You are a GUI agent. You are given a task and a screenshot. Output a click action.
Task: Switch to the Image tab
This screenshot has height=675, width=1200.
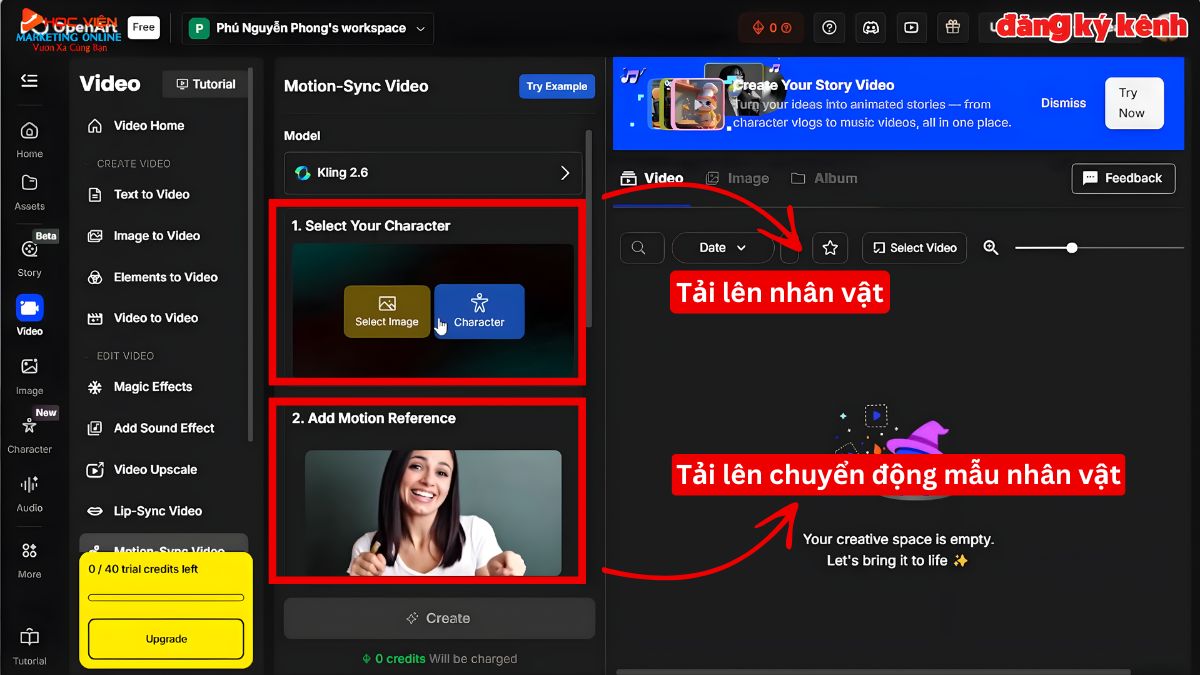[x=737, y=178]
